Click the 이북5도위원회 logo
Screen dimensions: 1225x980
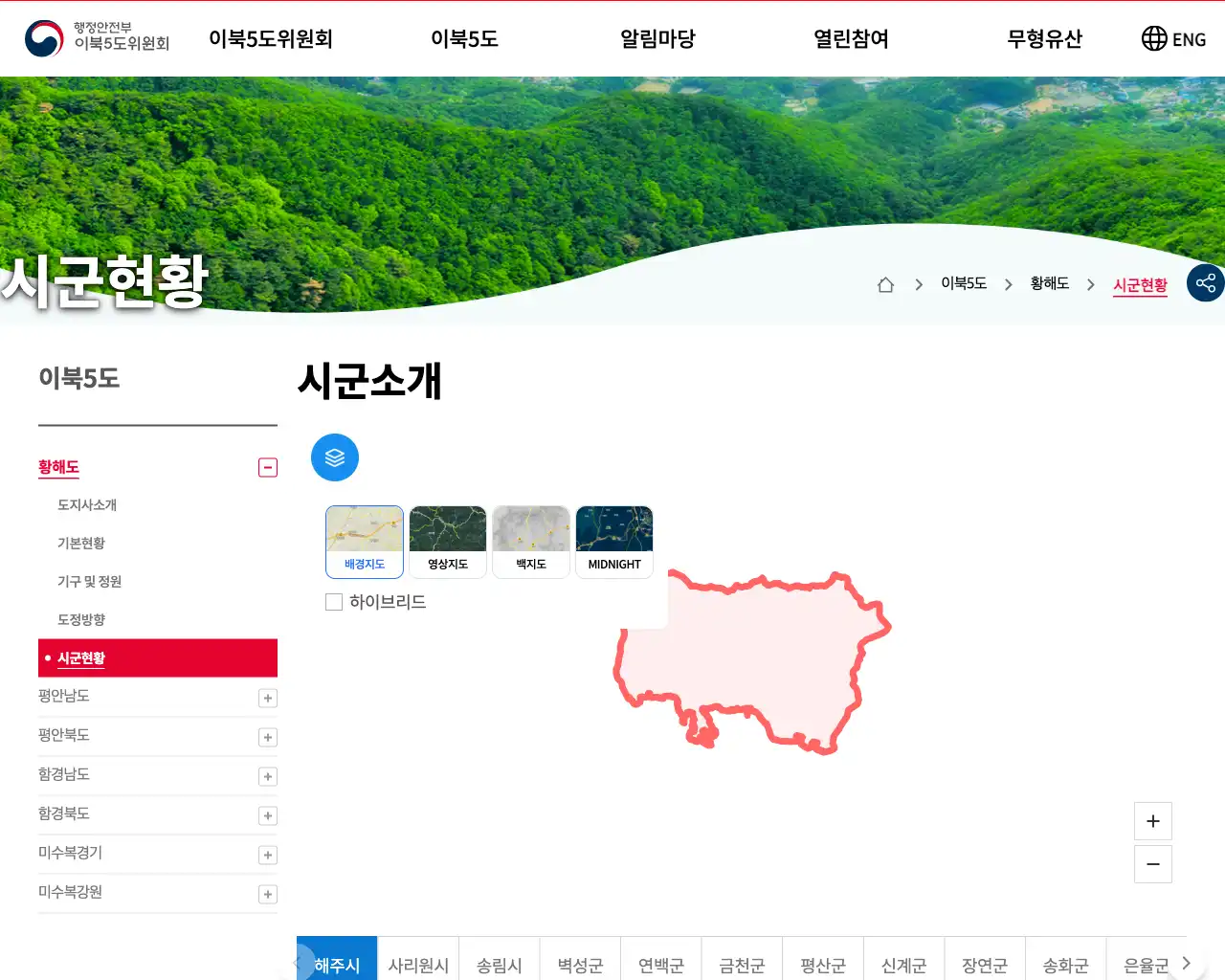click(x=97, y=38)
